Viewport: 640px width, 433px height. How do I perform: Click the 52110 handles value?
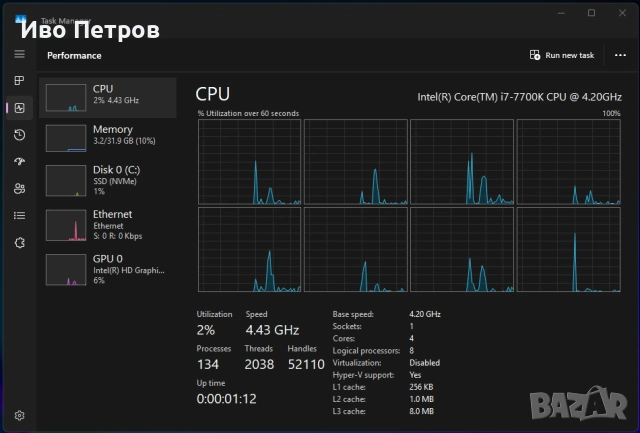[306, 364]
